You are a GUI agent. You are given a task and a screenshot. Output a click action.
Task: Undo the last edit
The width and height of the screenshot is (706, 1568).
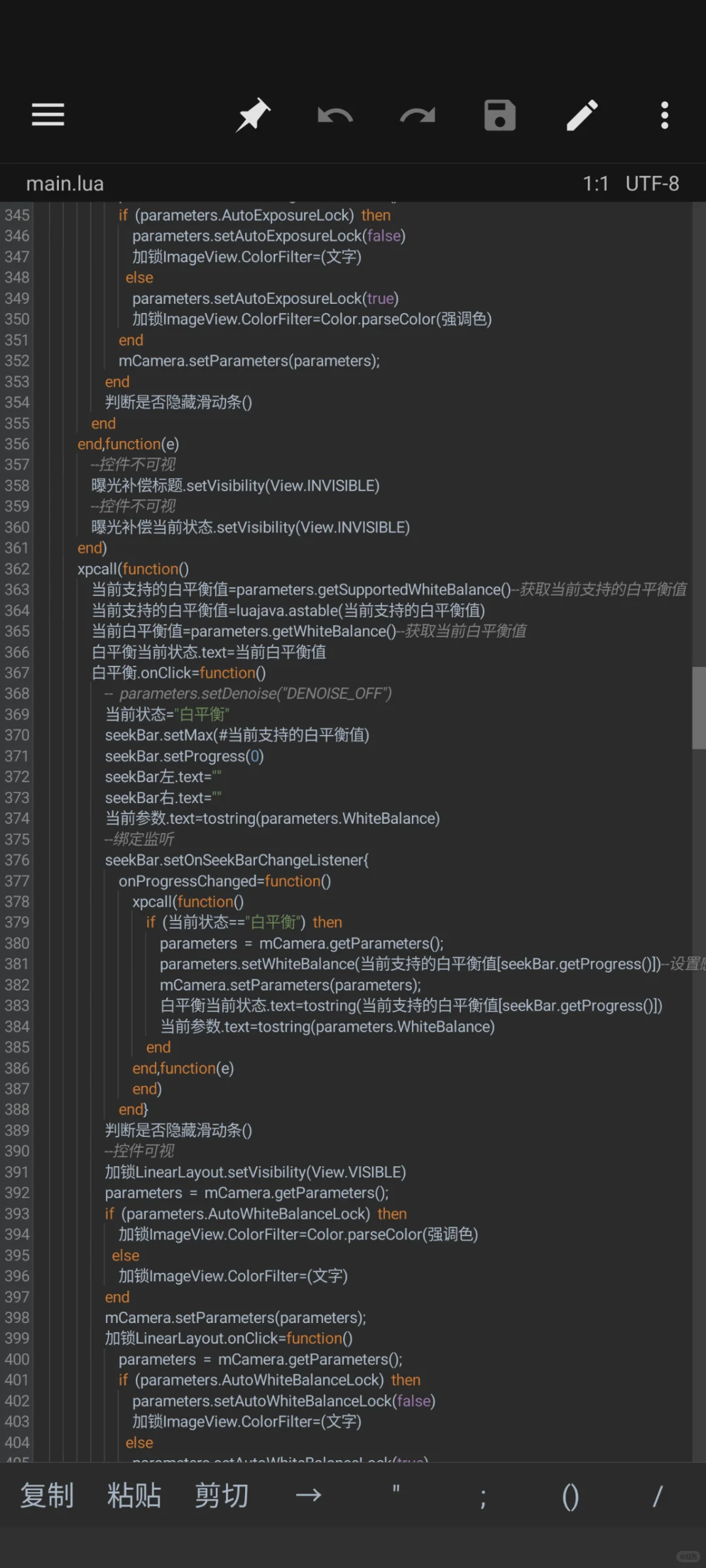tap(335, 116)
